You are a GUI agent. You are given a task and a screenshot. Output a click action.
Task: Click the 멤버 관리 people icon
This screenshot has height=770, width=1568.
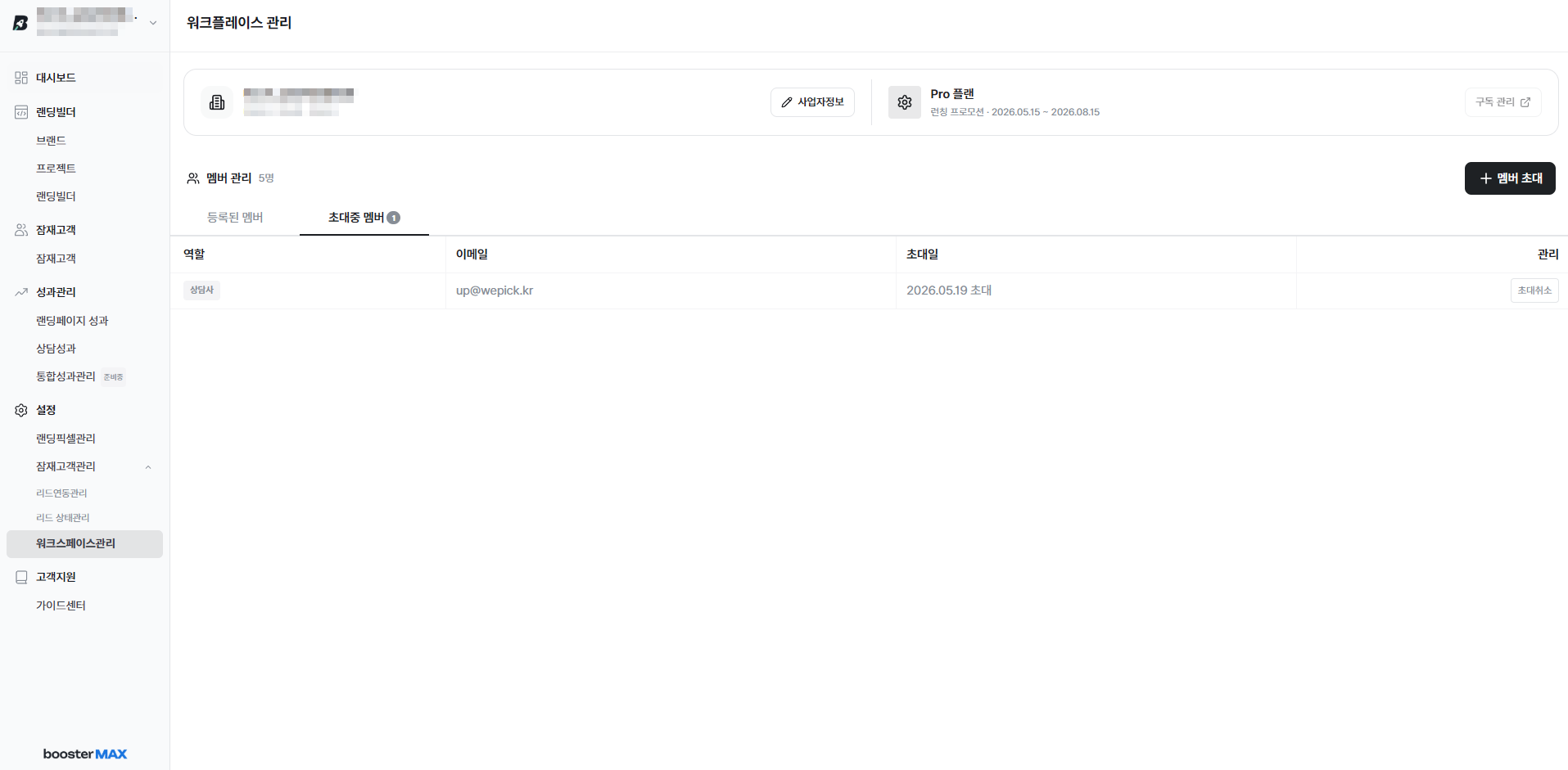tap(193, 178)
